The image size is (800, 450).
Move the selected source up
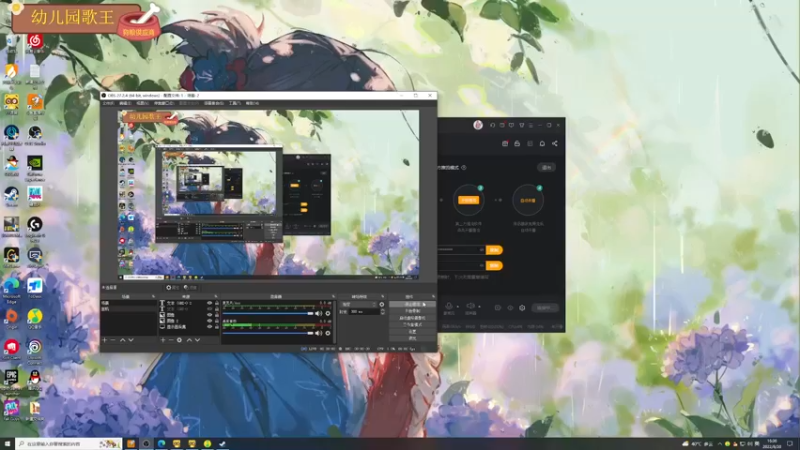(189, 340)
